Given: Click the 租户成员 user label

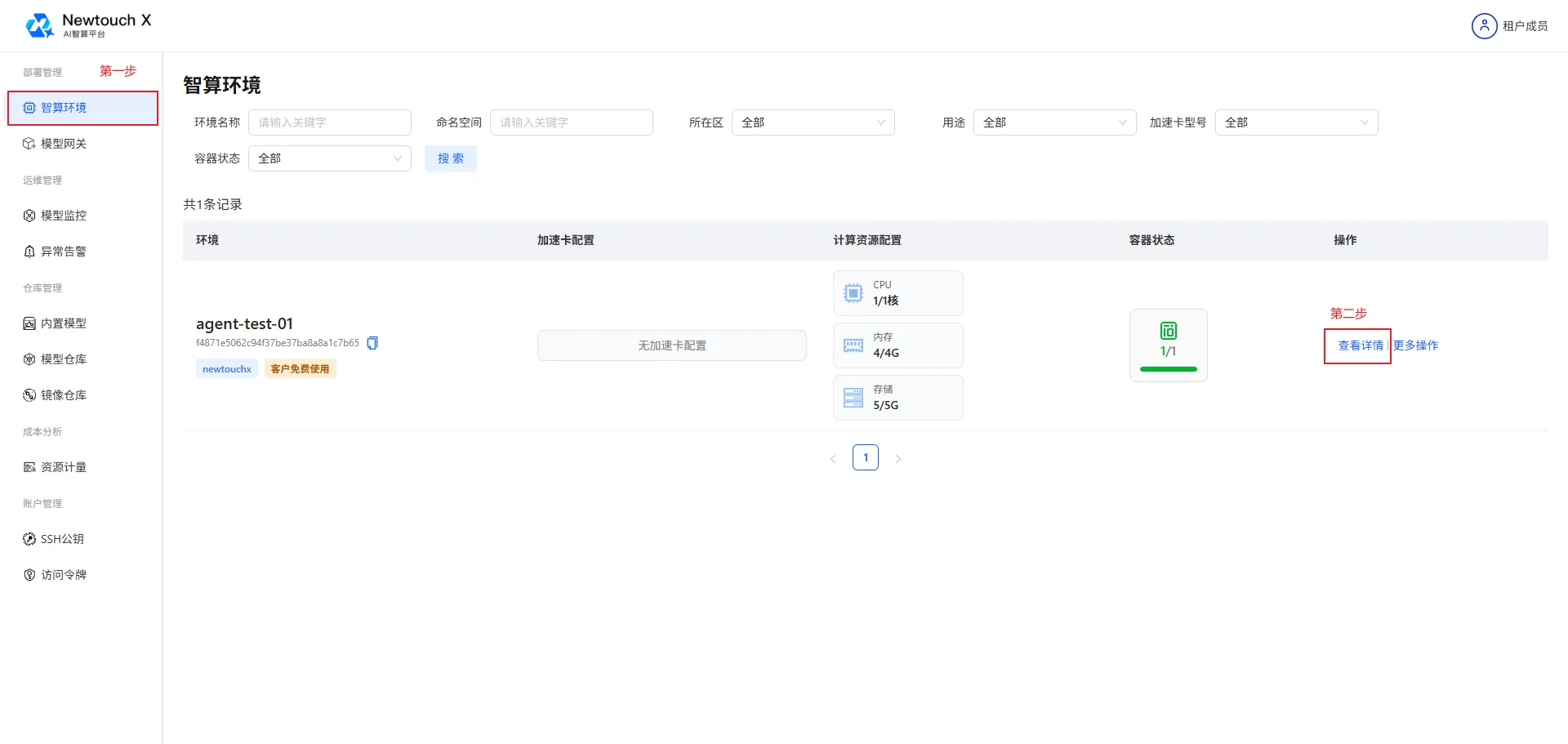Looking at the screenshot, I should 1526,26.
